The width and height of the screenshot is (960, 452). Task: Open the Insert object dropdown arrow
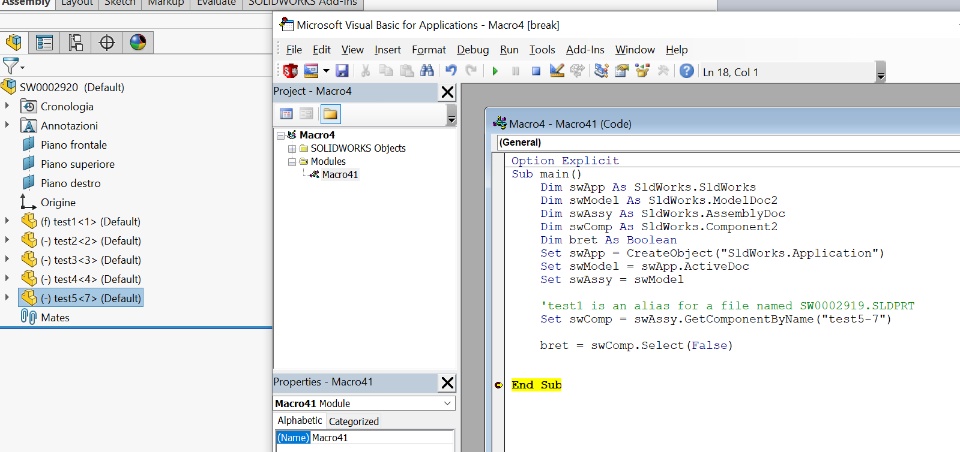click(326, 71)
